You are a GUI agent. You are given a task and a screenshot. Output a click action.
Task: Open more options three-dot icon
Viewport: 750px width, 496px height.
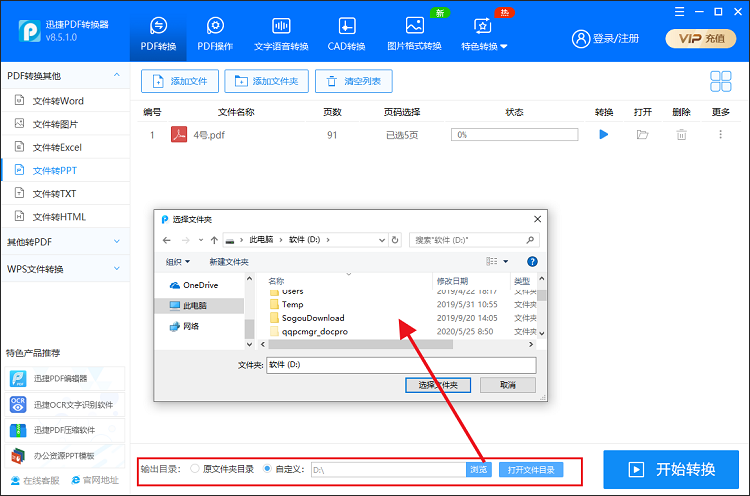coord(720,135)
